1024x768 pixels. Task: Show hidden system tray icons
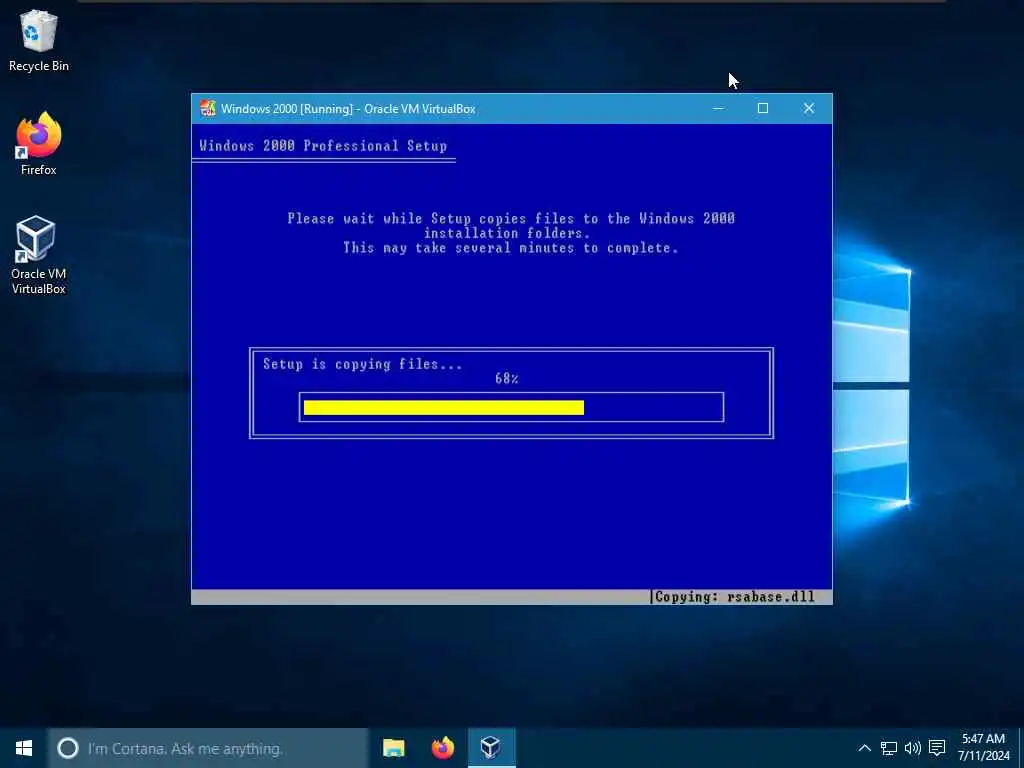click(x=864, y=748)
